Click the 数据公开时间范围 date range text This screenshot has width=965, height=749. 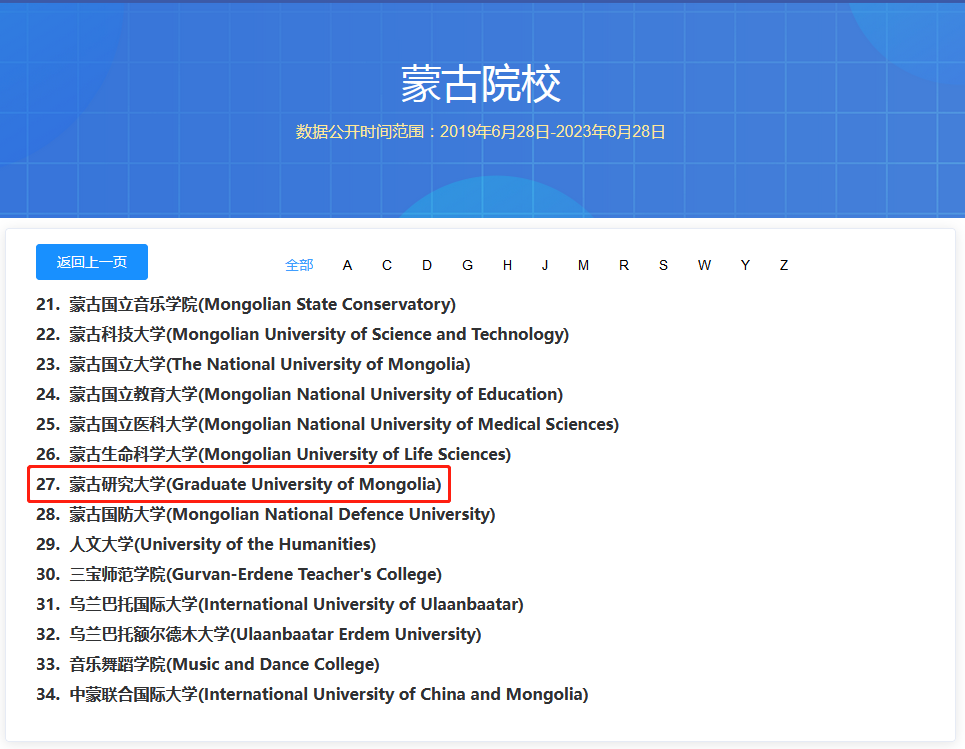pos(481,132)
